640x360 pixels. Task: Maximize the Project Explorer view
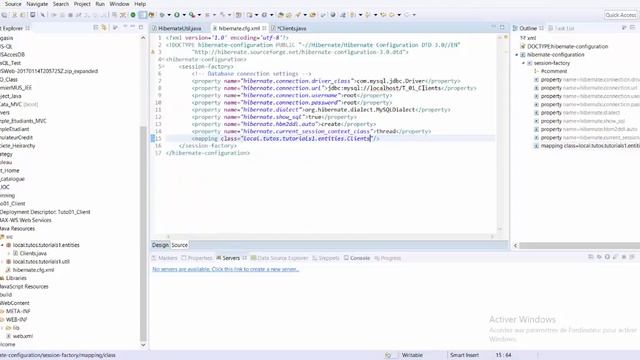click(141, 27)
